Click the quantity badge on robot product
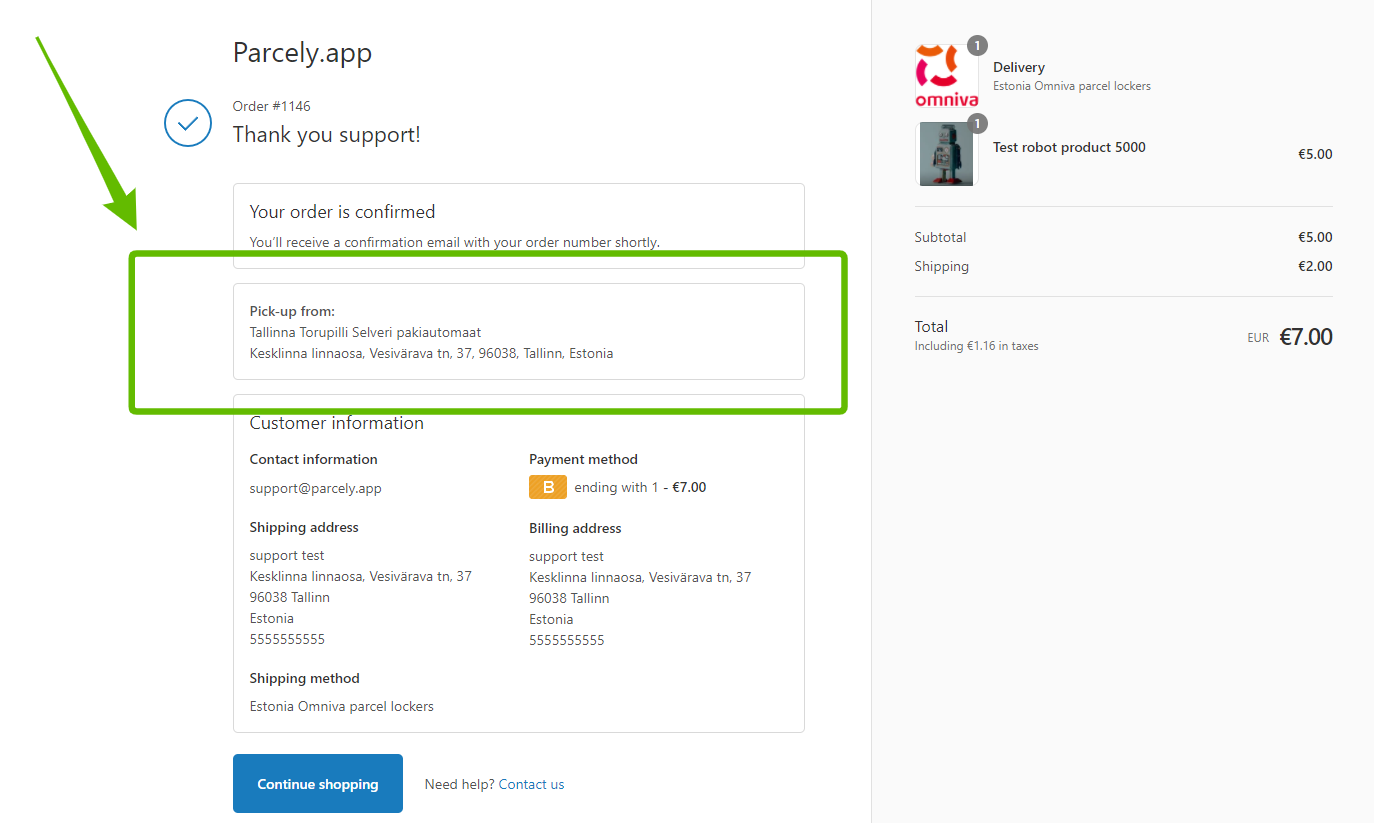The width and height of the screenshot is (1374, 823). 977,124
